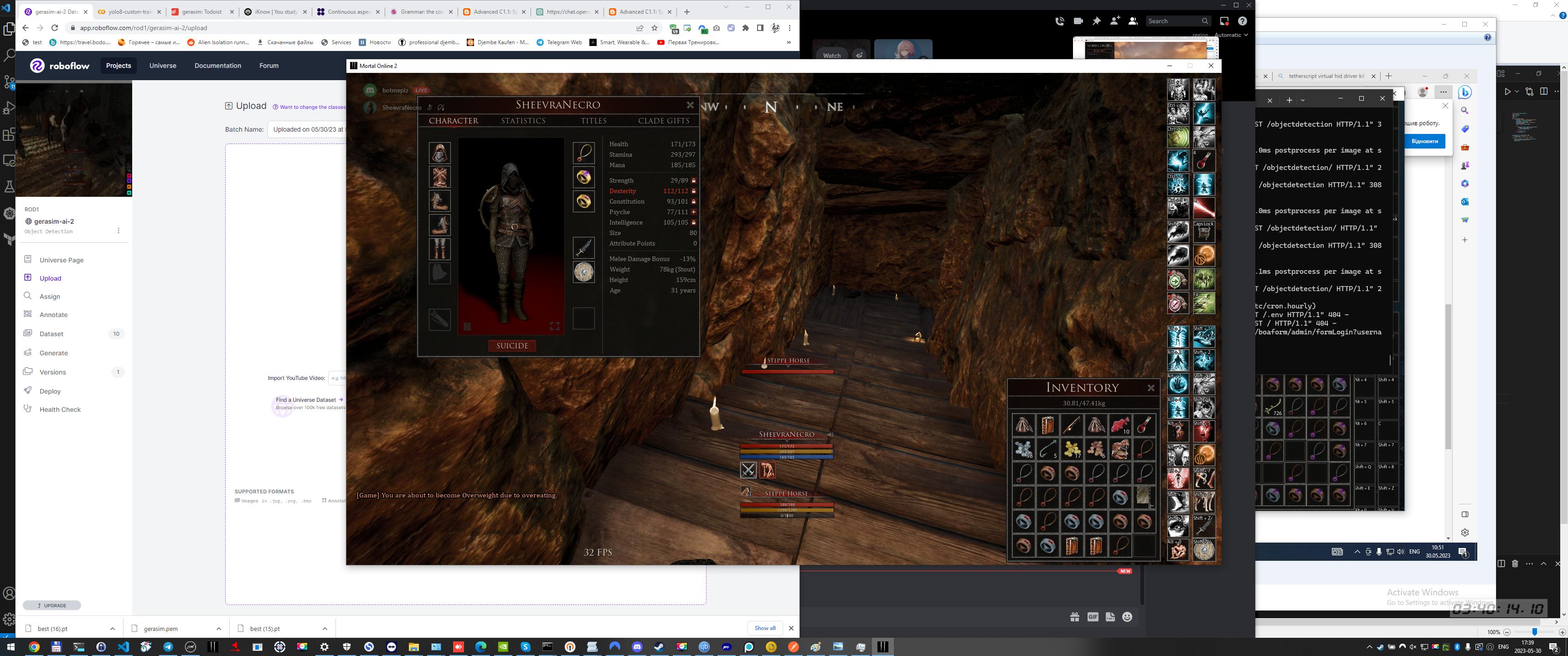Open the Clade Gifts tab
Screen dimensions: 1568x656
coord(664,120)
